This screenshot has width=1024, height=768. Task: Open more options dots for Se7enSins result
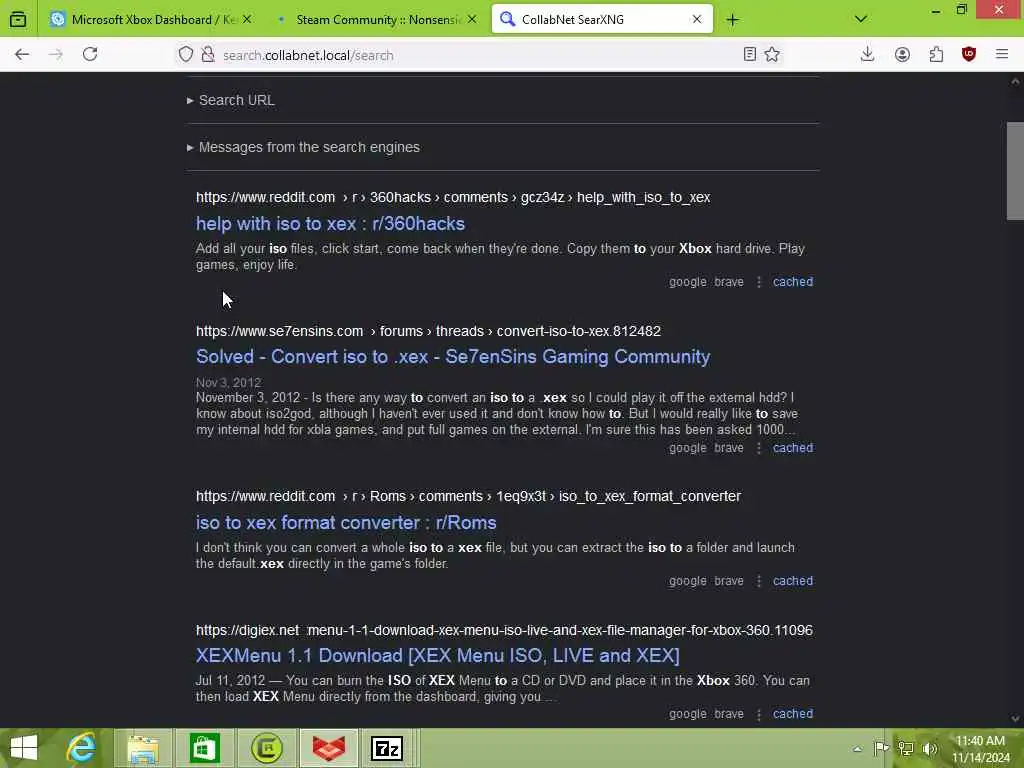759,448
